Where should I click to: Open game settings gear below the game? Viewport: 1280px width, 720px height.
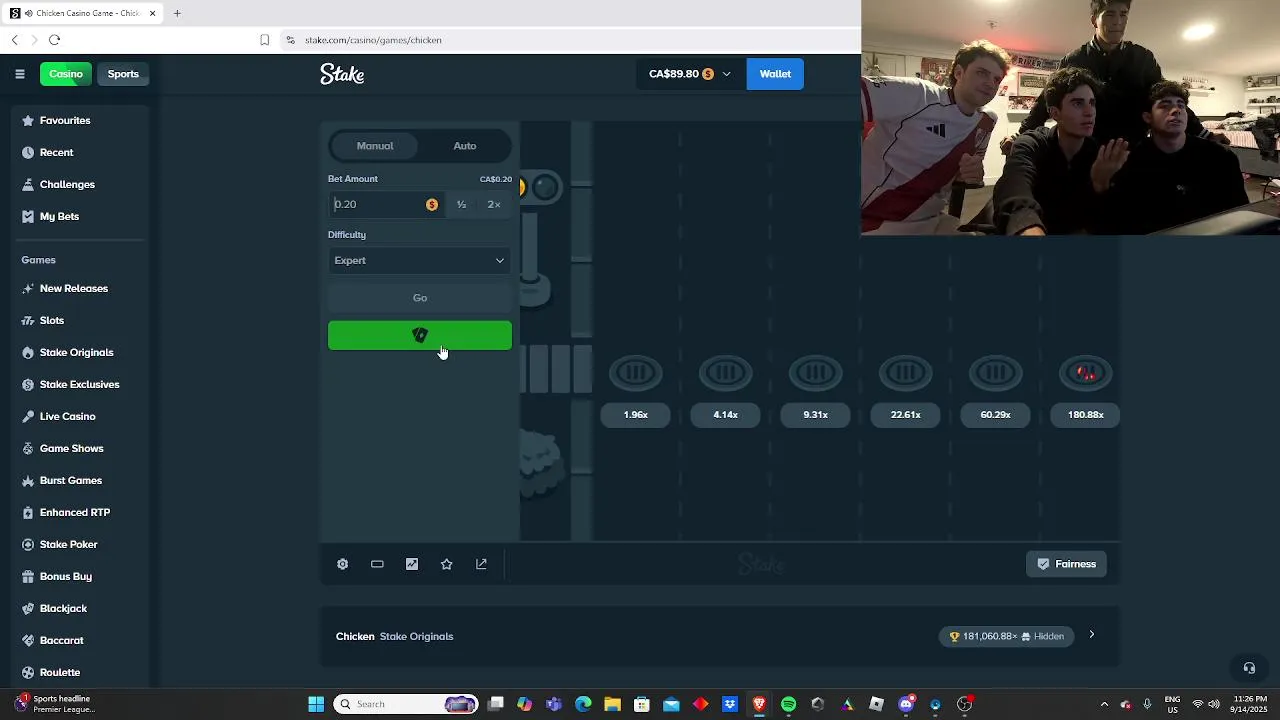(x=342, y=564)
